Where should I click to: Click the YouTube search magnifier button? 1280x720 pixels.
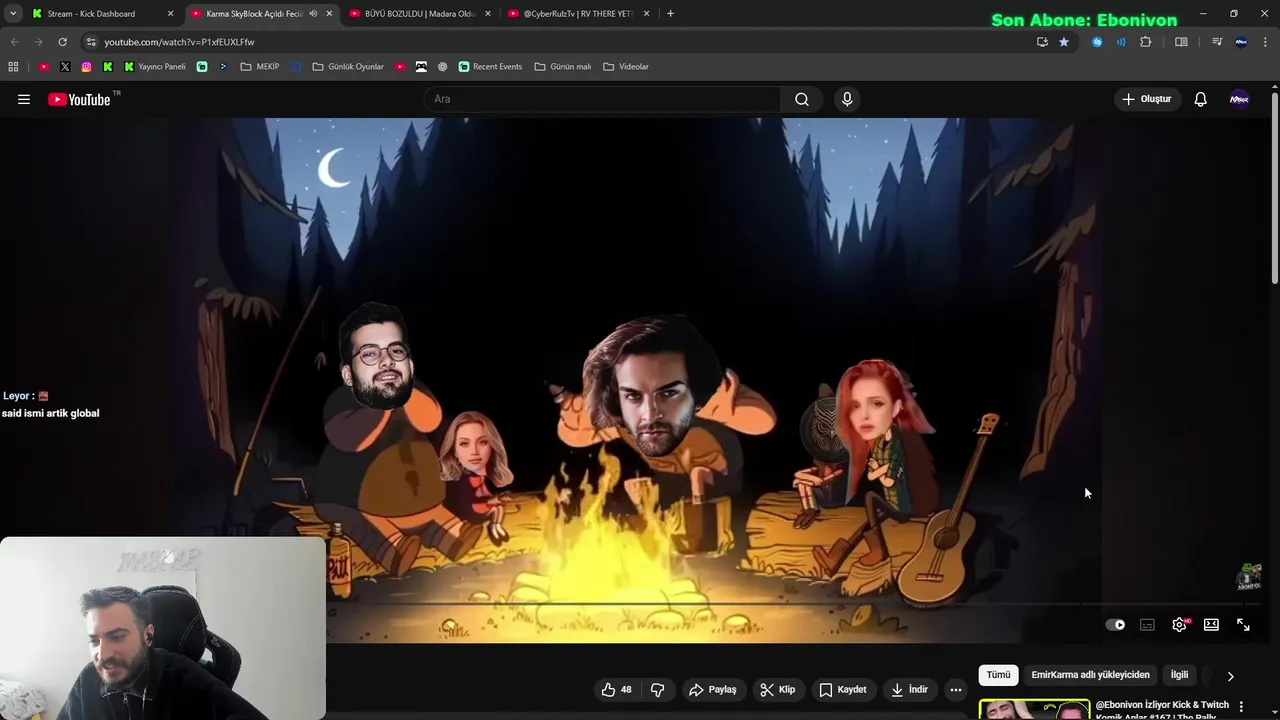tap(802, 99)
